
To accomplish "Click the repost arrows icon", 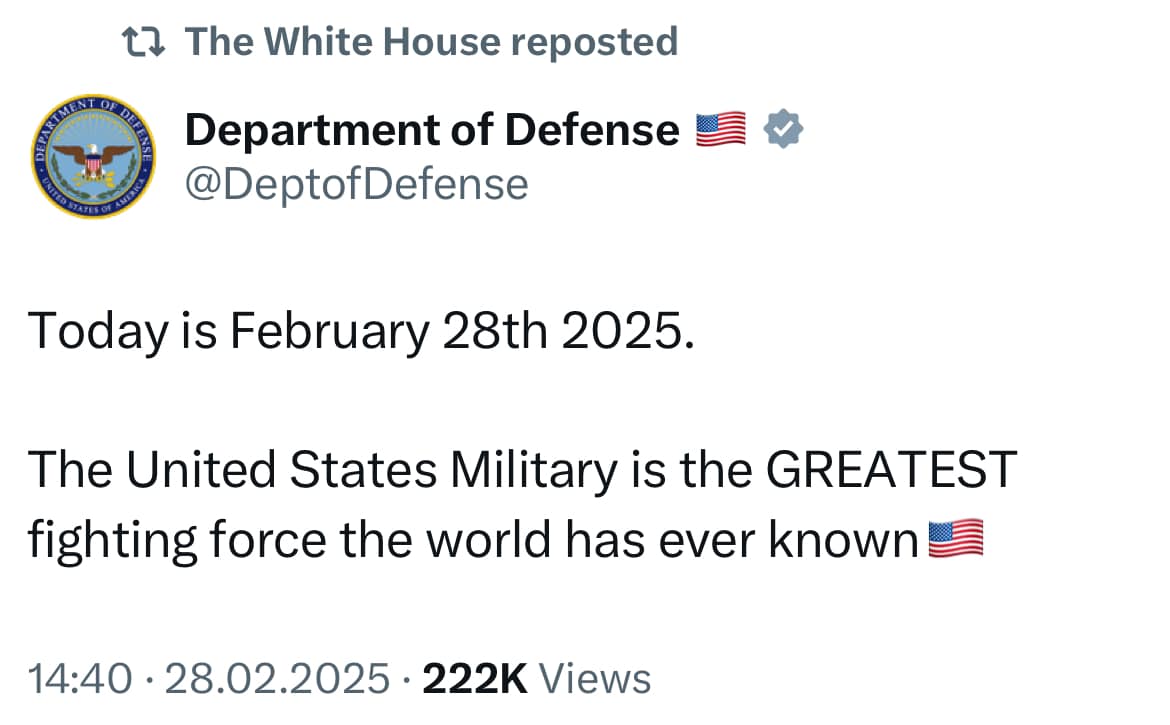I will (143, 41).
